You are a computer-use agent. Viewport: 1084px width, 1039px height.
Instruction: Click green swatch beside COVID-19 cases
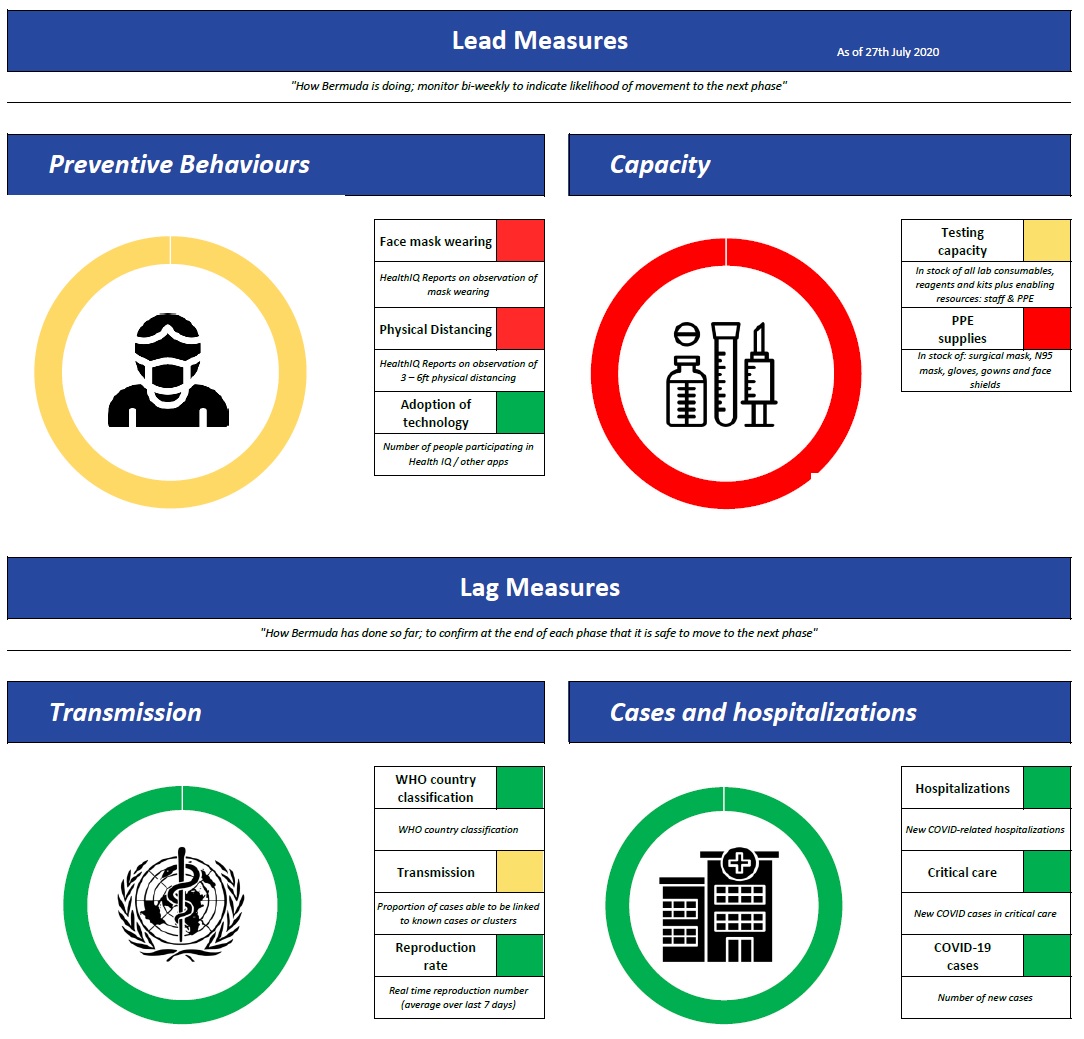click(x=1047, y=956)
